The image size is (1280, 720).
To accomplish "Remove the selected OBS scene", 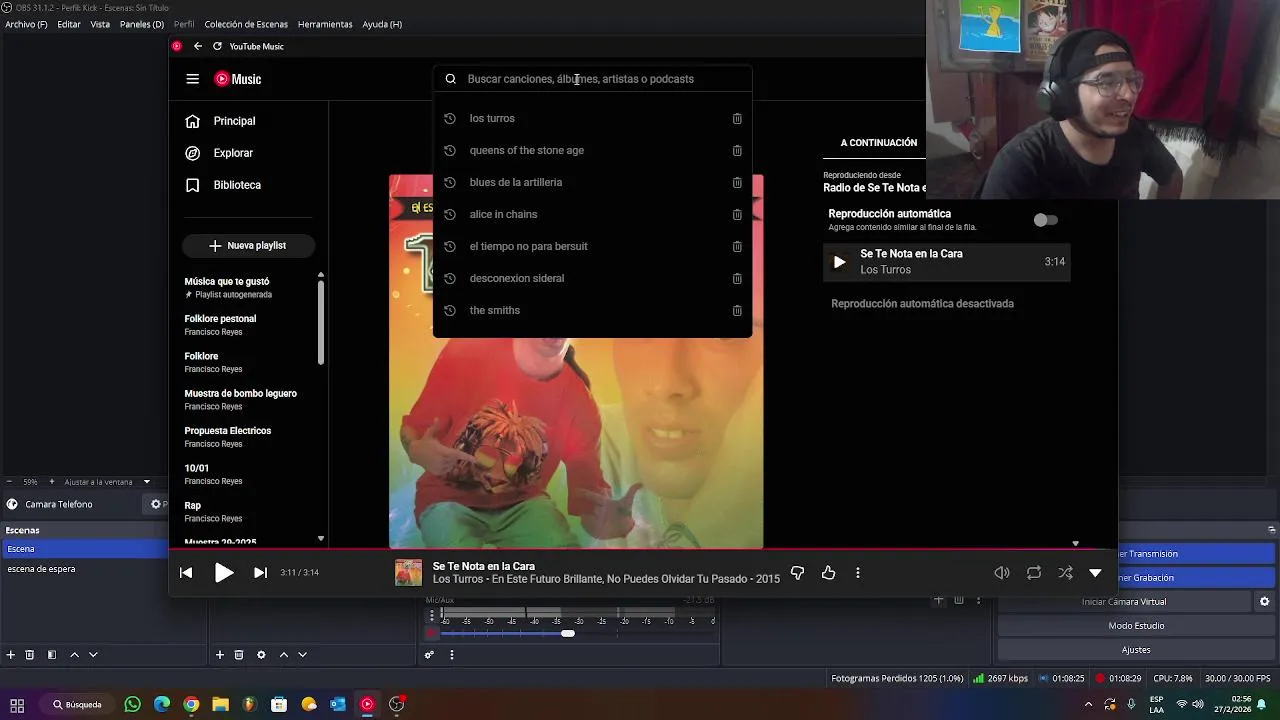I will click(x=30, y=655).
